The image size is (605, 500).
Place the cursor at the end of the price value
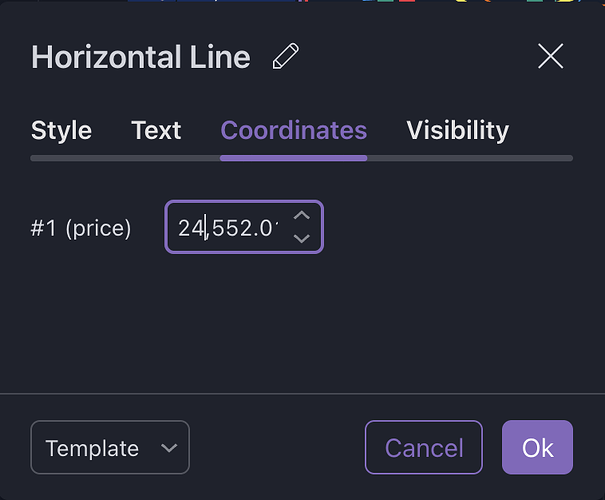point(277,228)
